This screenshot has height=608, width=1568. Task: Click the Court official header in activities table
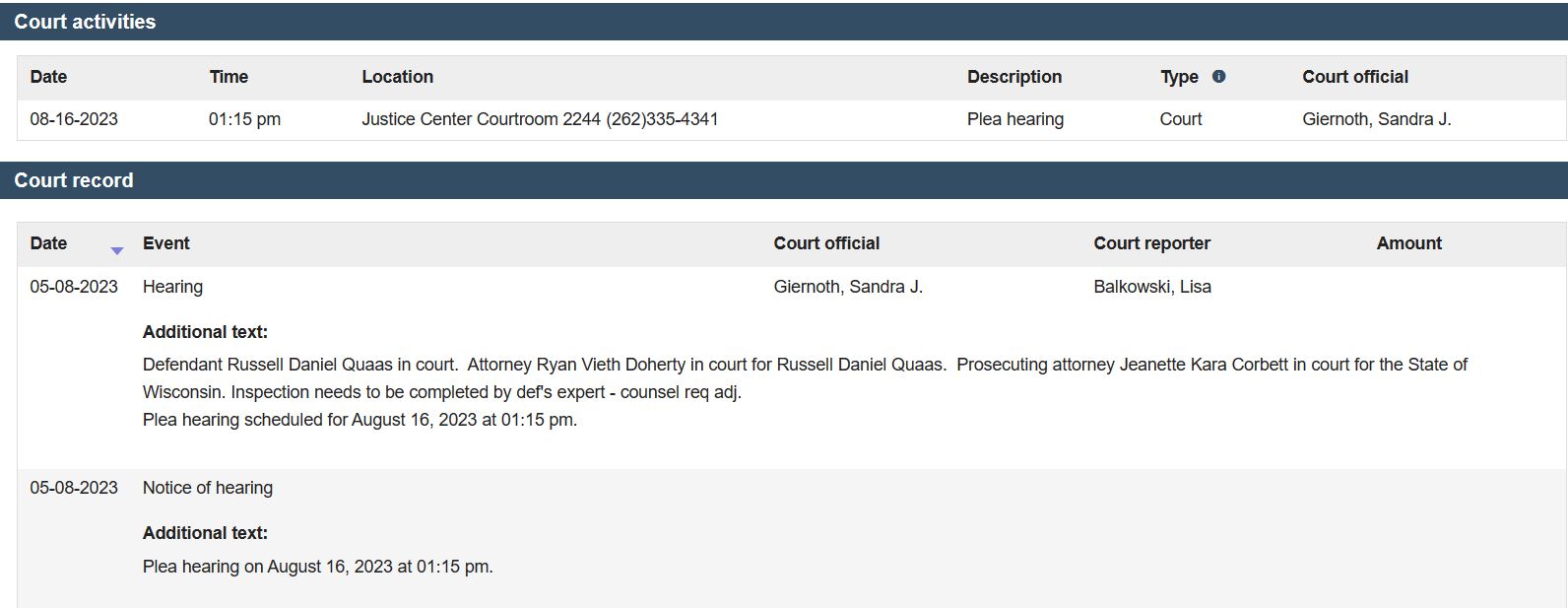coord(1355,77)
